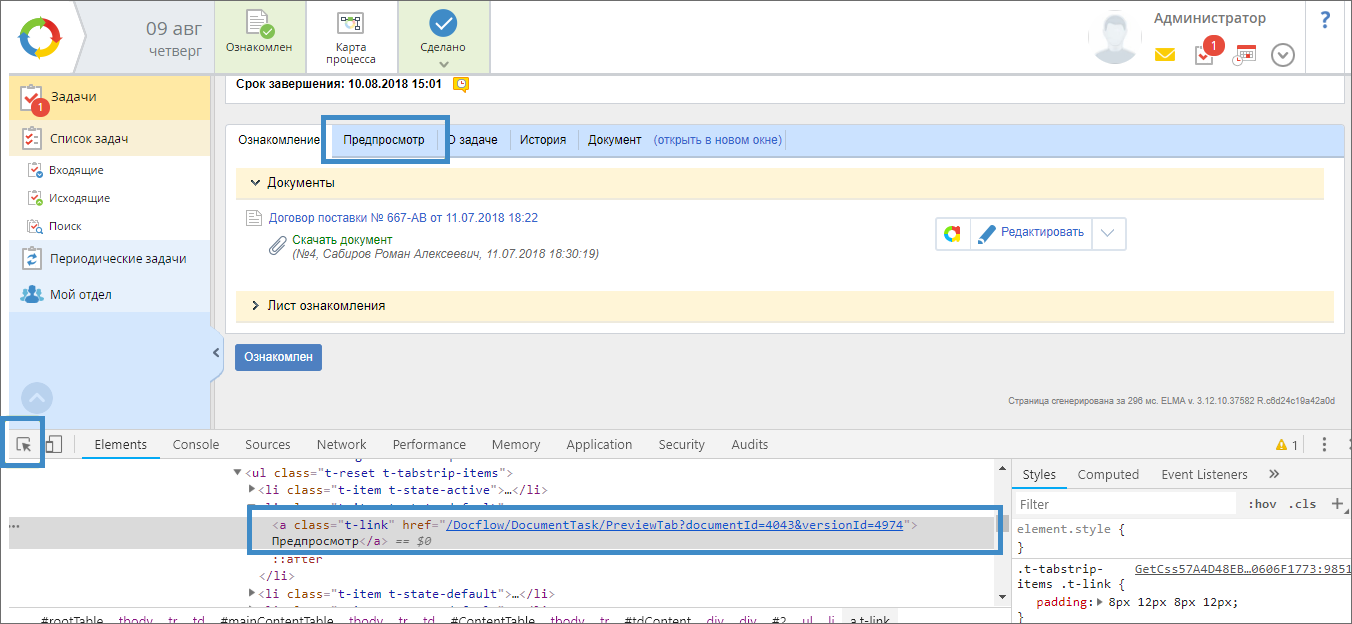This screenshot has width=1352, height=624.
Task: Open the Console tab in DevTools
Action: tap(196, 445)
